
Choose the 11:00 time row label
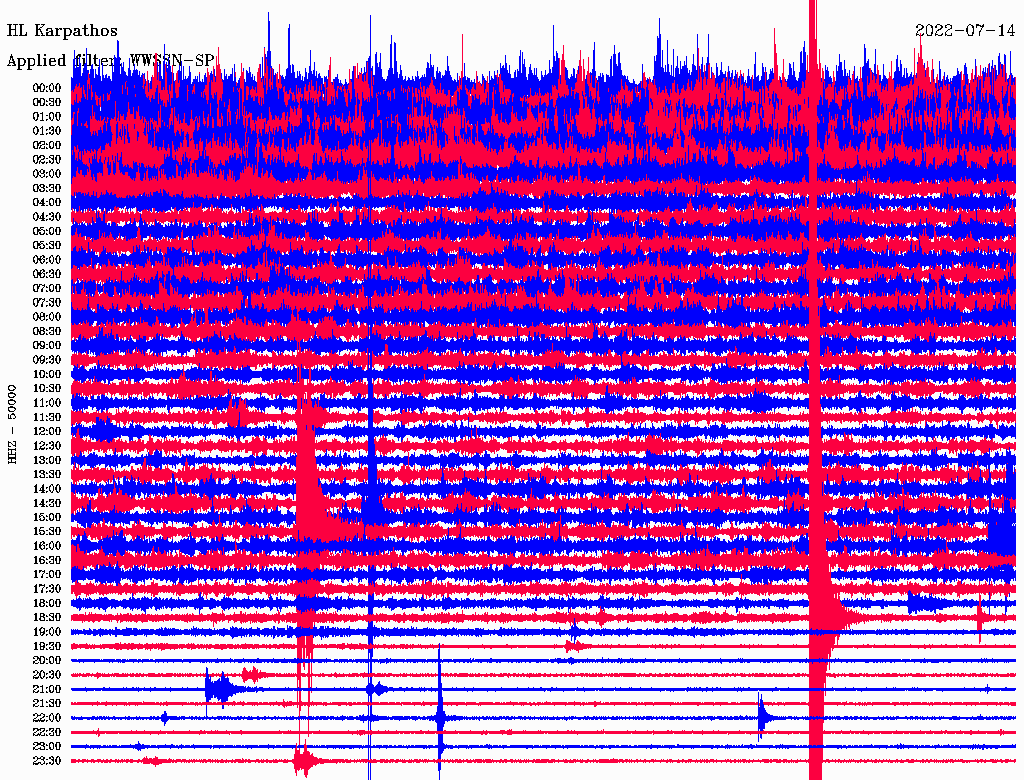[47, 403]
